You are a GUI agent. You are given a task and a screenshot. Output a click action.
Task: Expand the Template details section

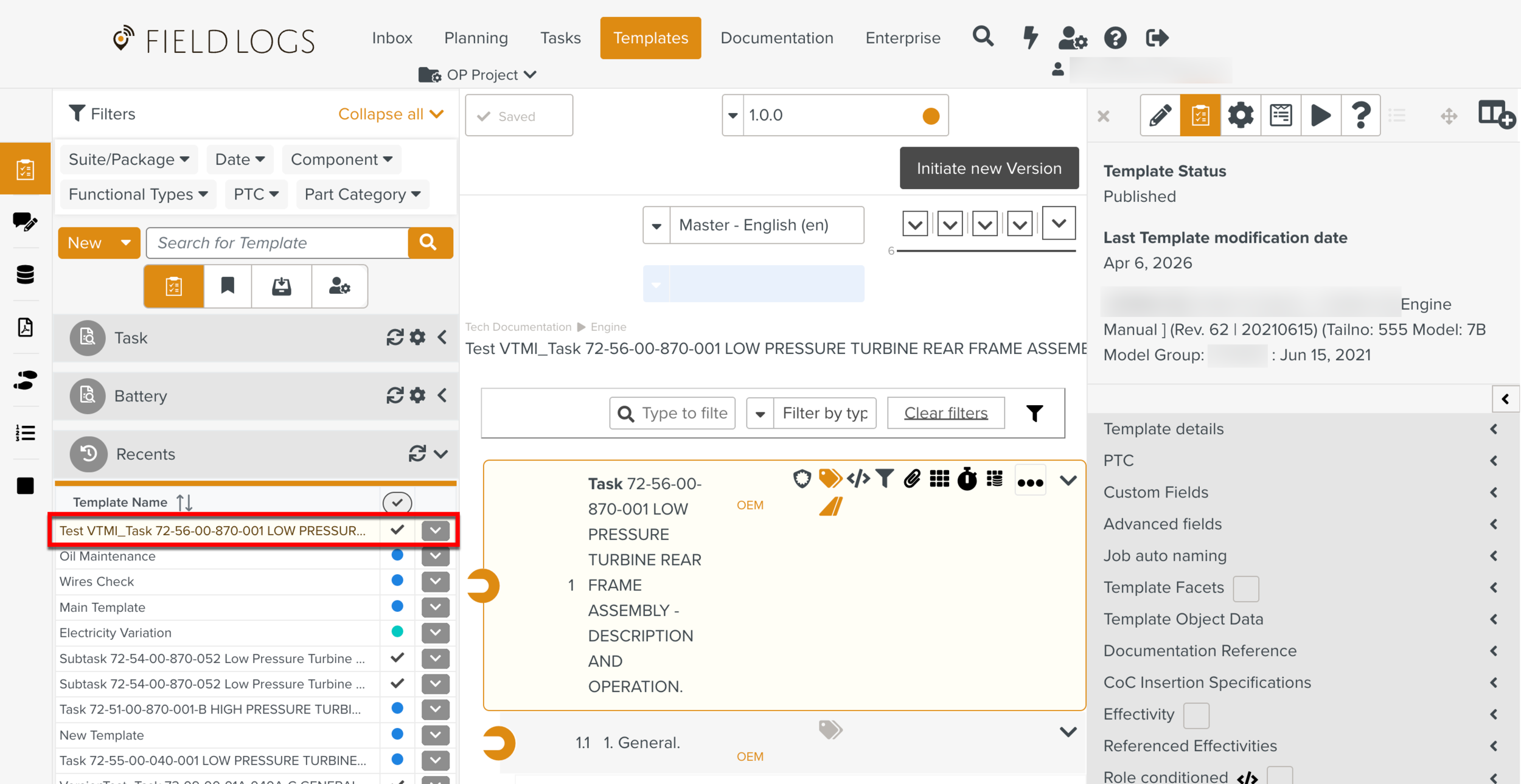pos(1299,429)
